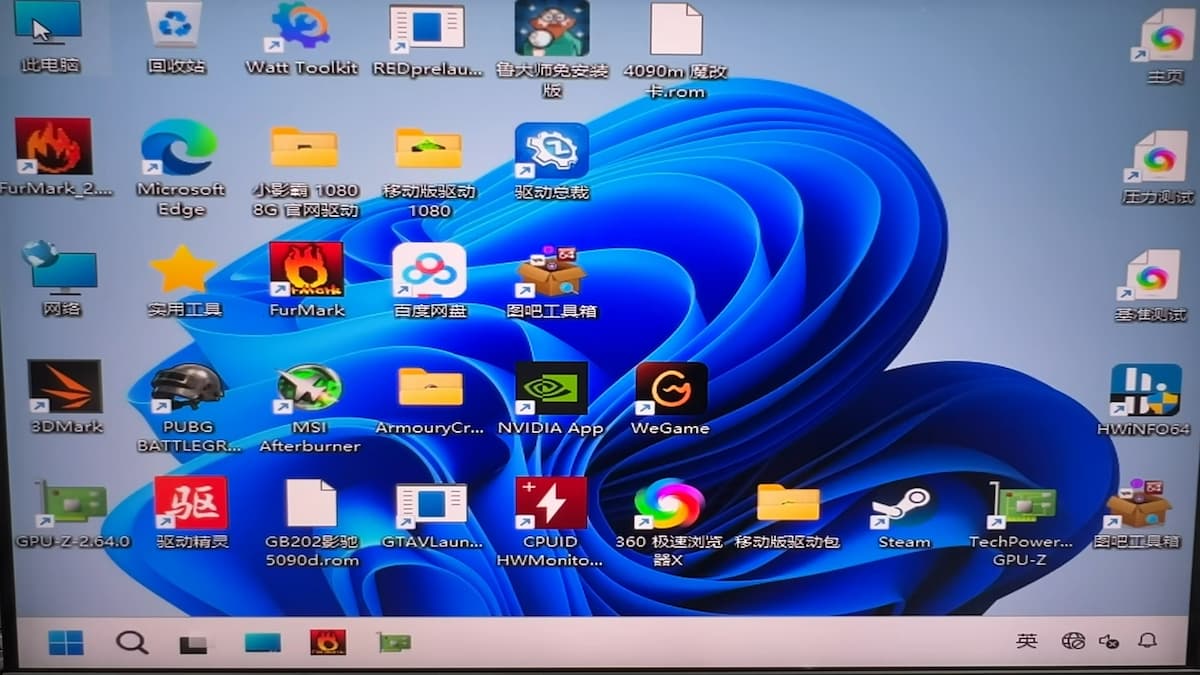Launch 驱动总裁 shortcut
Image resolution: width=1200 pixels, height=675 pixels.
tap(552, 161)
